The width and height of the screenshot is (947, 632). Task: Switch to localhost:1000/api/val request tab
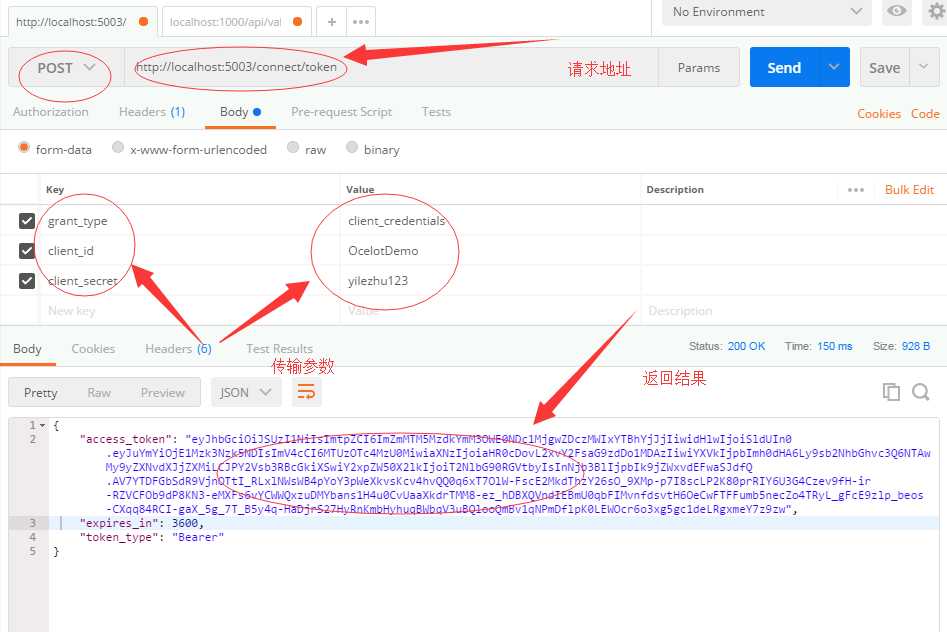click(236, 22)
